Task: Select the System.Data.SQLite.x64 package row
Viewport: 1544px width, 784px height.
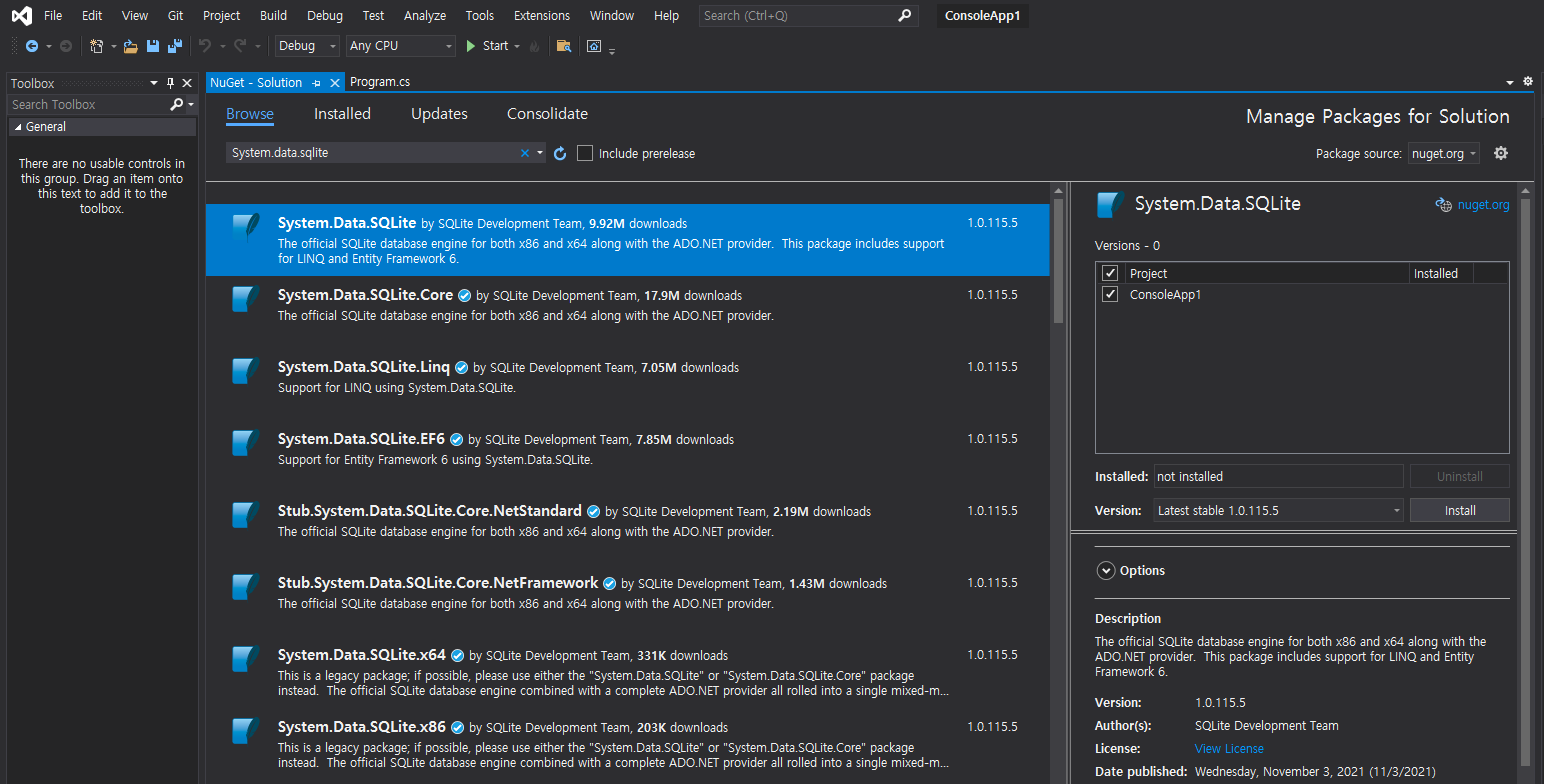Action: pyautogui.click(x=628, y=672)
